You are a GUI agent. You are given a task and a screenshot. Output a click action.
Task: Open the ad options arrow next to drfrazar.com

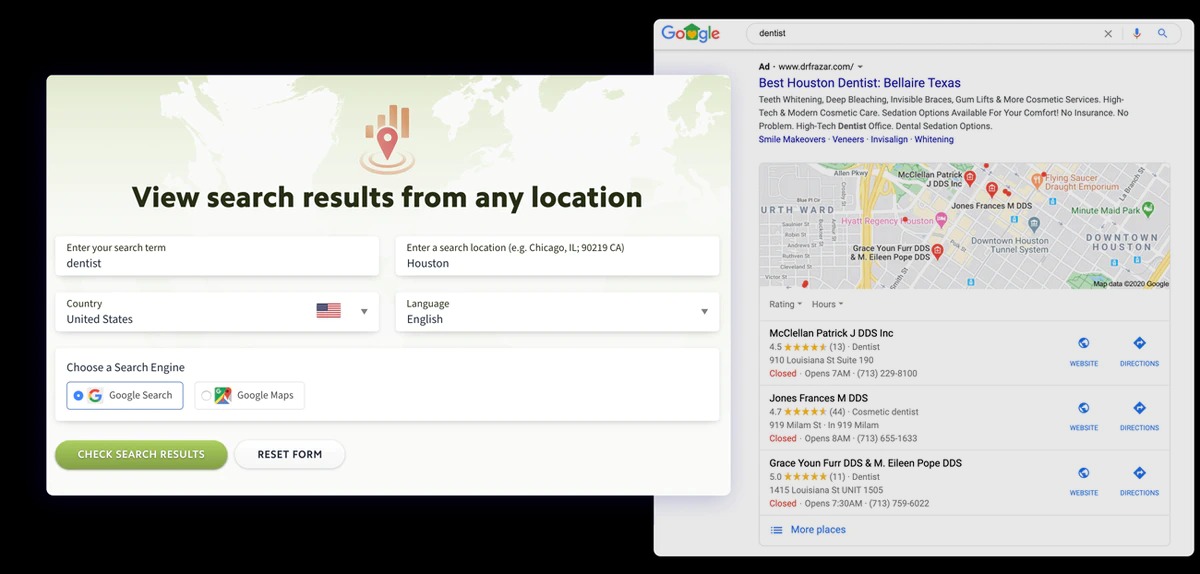pos(860,67)
